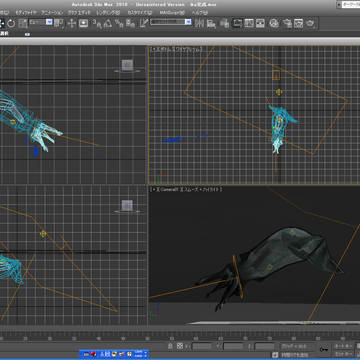Open the Render Setup icon
This screenshot has height=360, width=360.
[287, 23]
